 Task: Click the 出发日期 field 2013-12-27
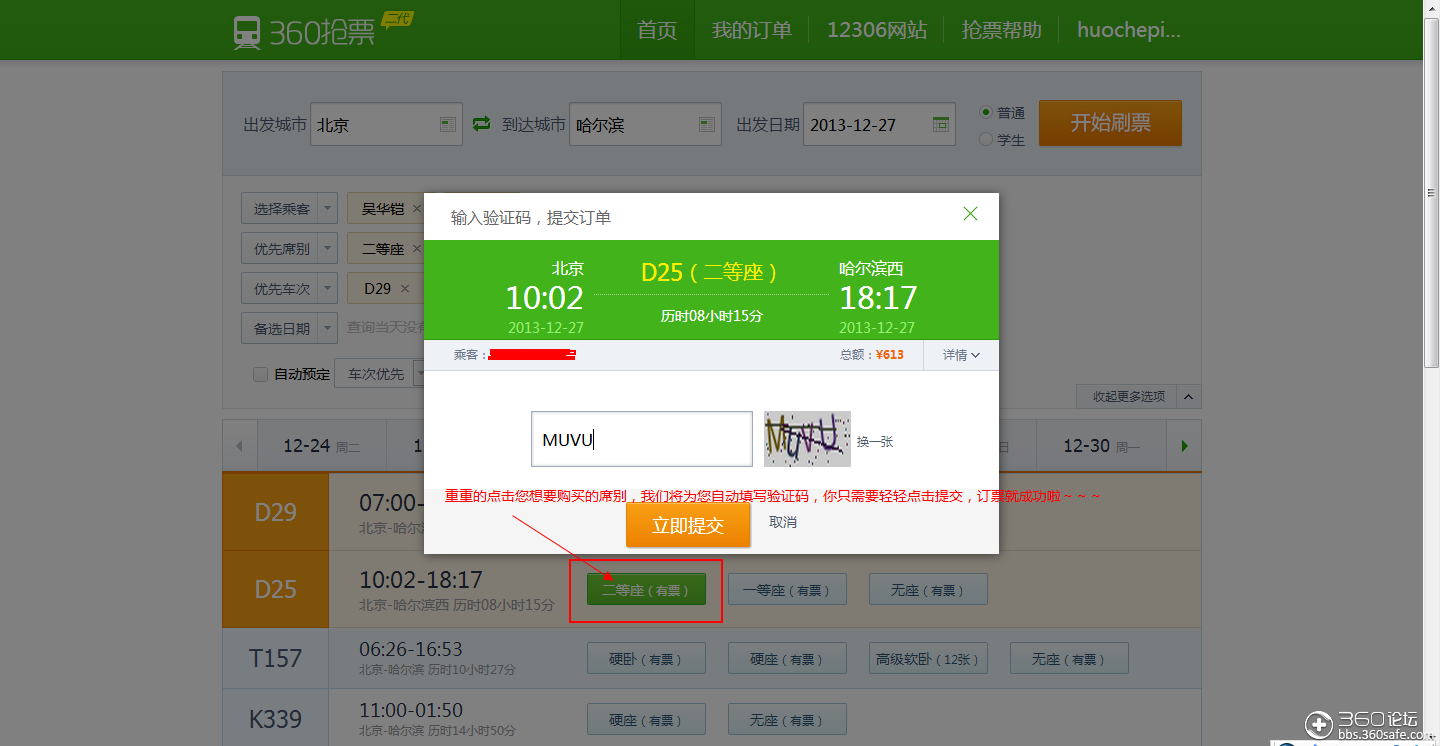(x=879, y=125)
